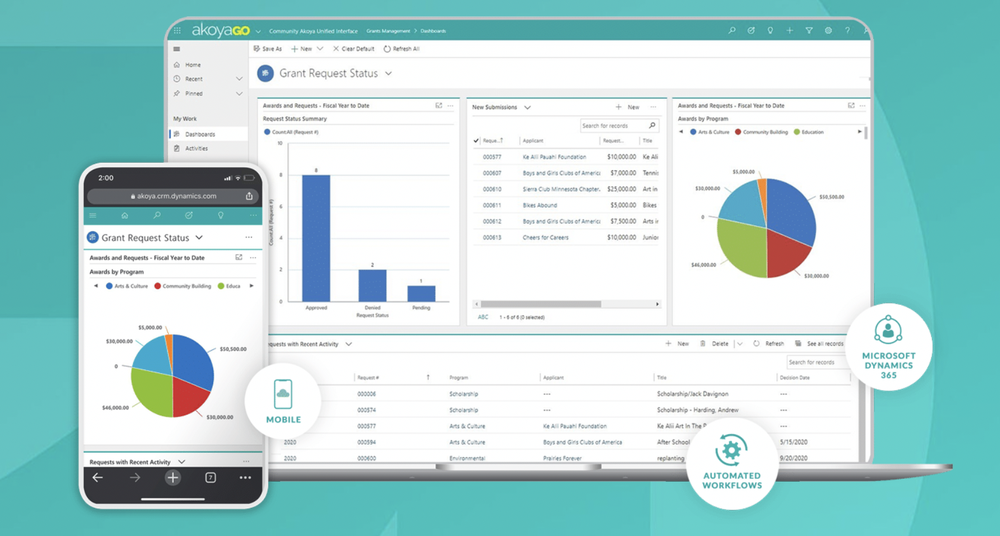
Task: Open the settings gear in the top bar
Action: [x=828, y=31]
